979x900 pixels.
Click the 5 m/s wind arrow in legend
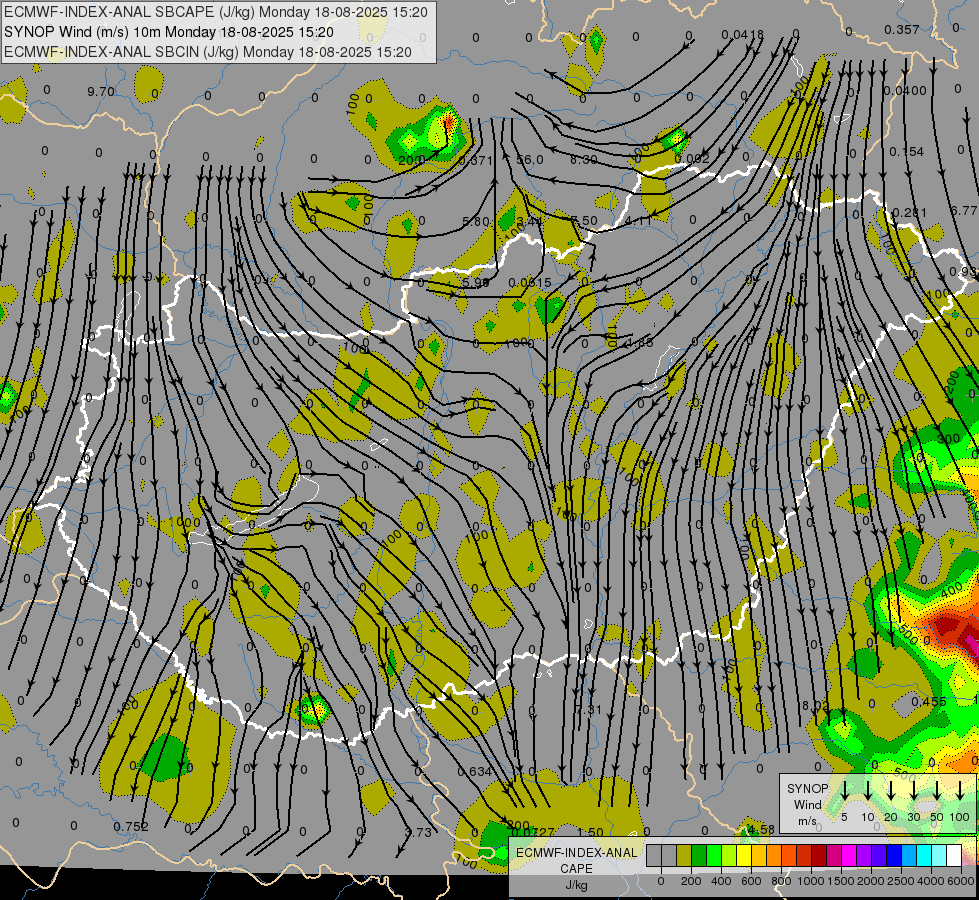[x=844, y=789]
